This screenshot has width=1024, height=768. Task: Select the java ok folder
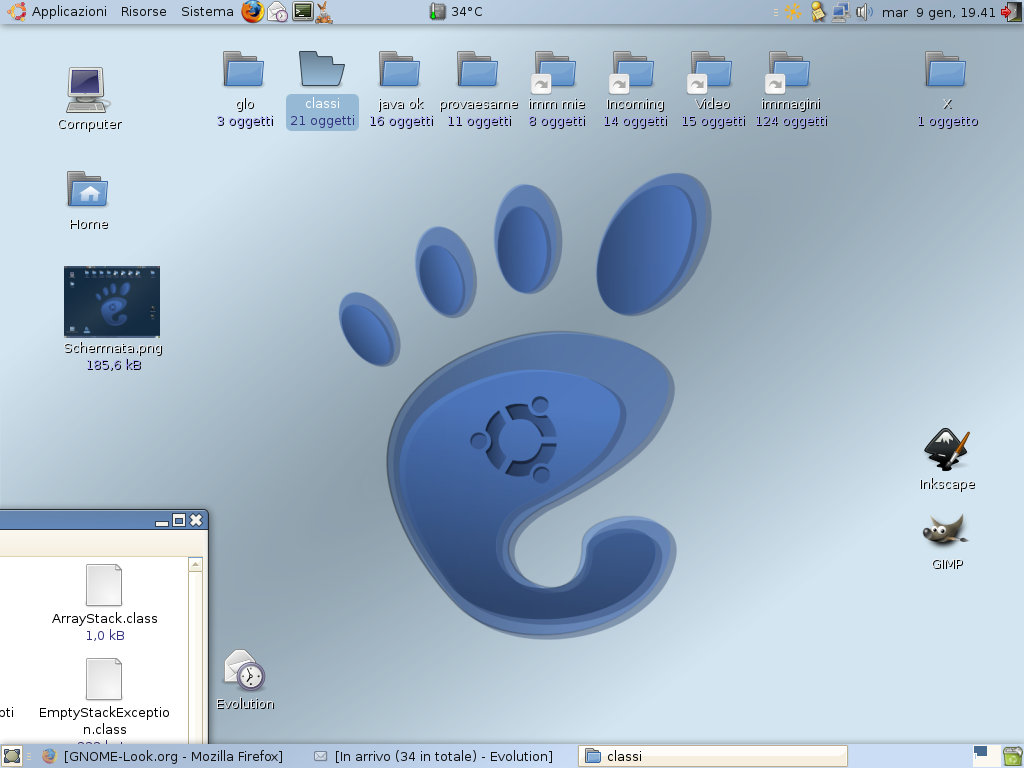(x=400, y=69)
